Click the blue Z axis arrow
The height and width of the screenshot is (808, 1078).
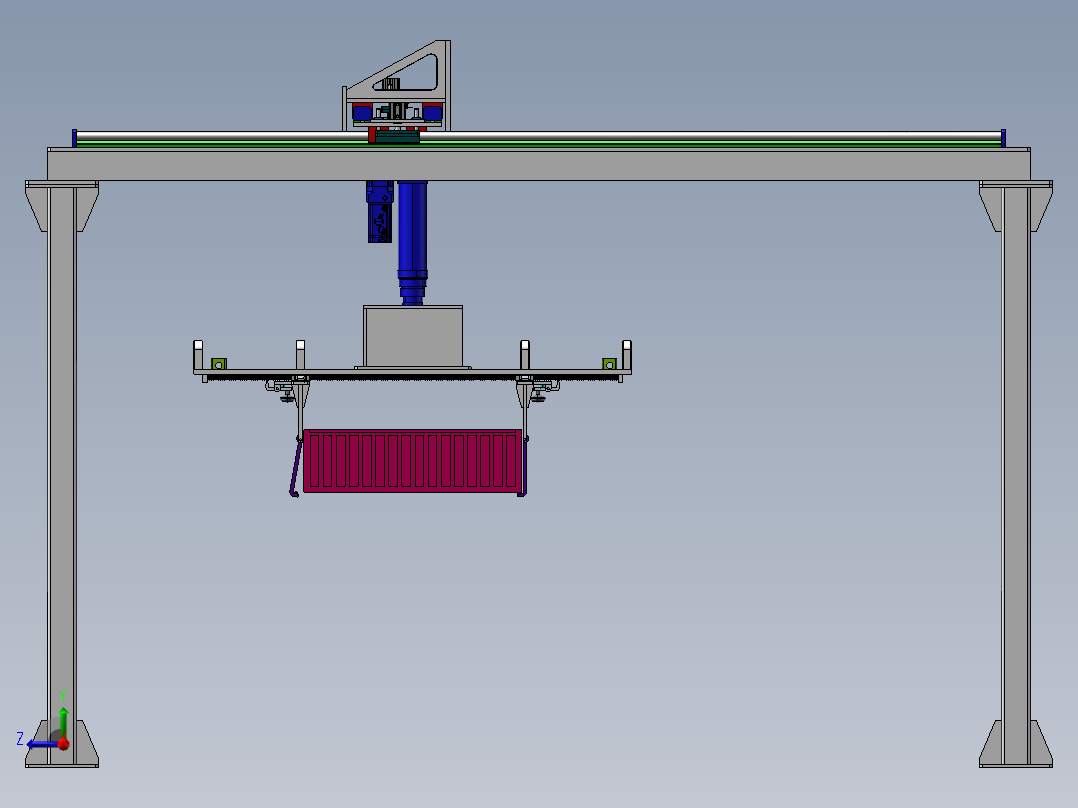[41, 744]
